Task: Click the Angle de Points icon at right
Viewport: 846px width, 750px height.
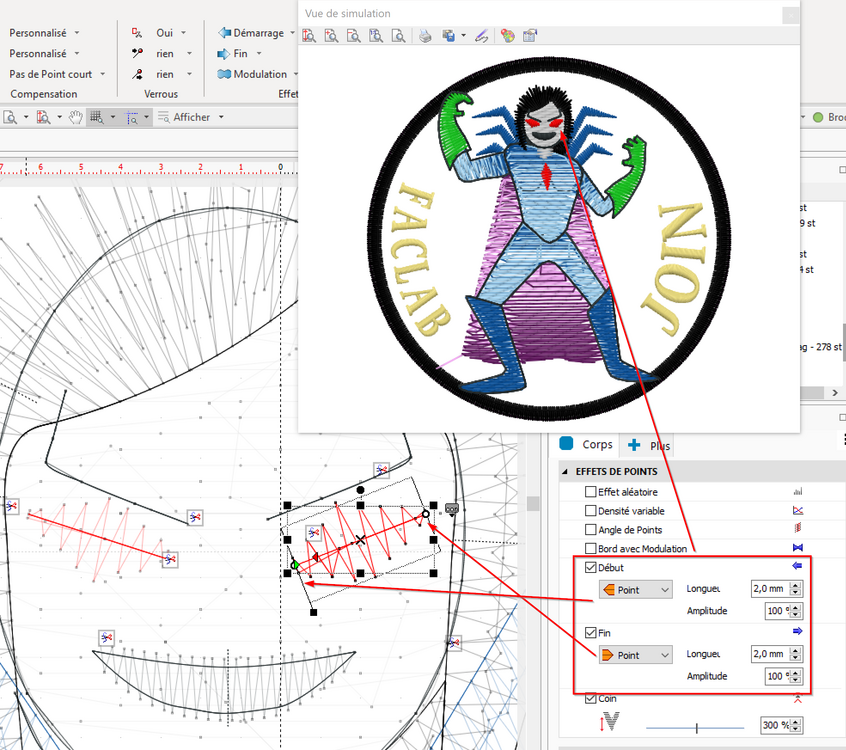Action: click(798, 528)
